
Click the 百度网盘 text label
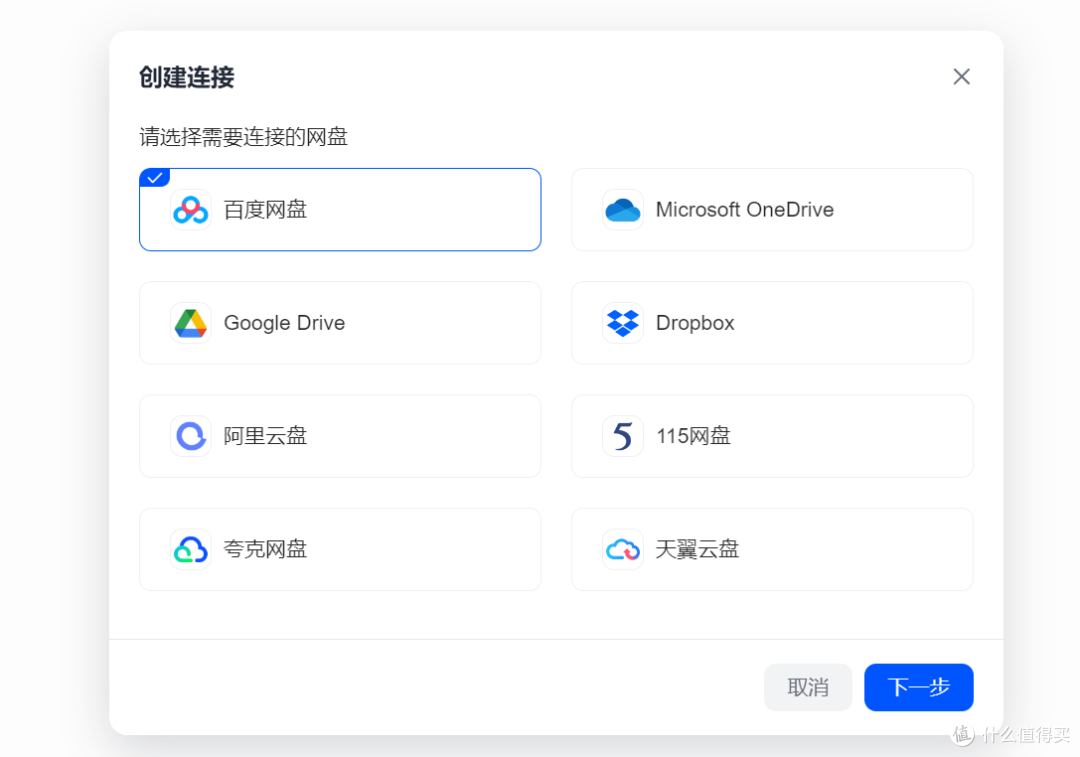265,209
